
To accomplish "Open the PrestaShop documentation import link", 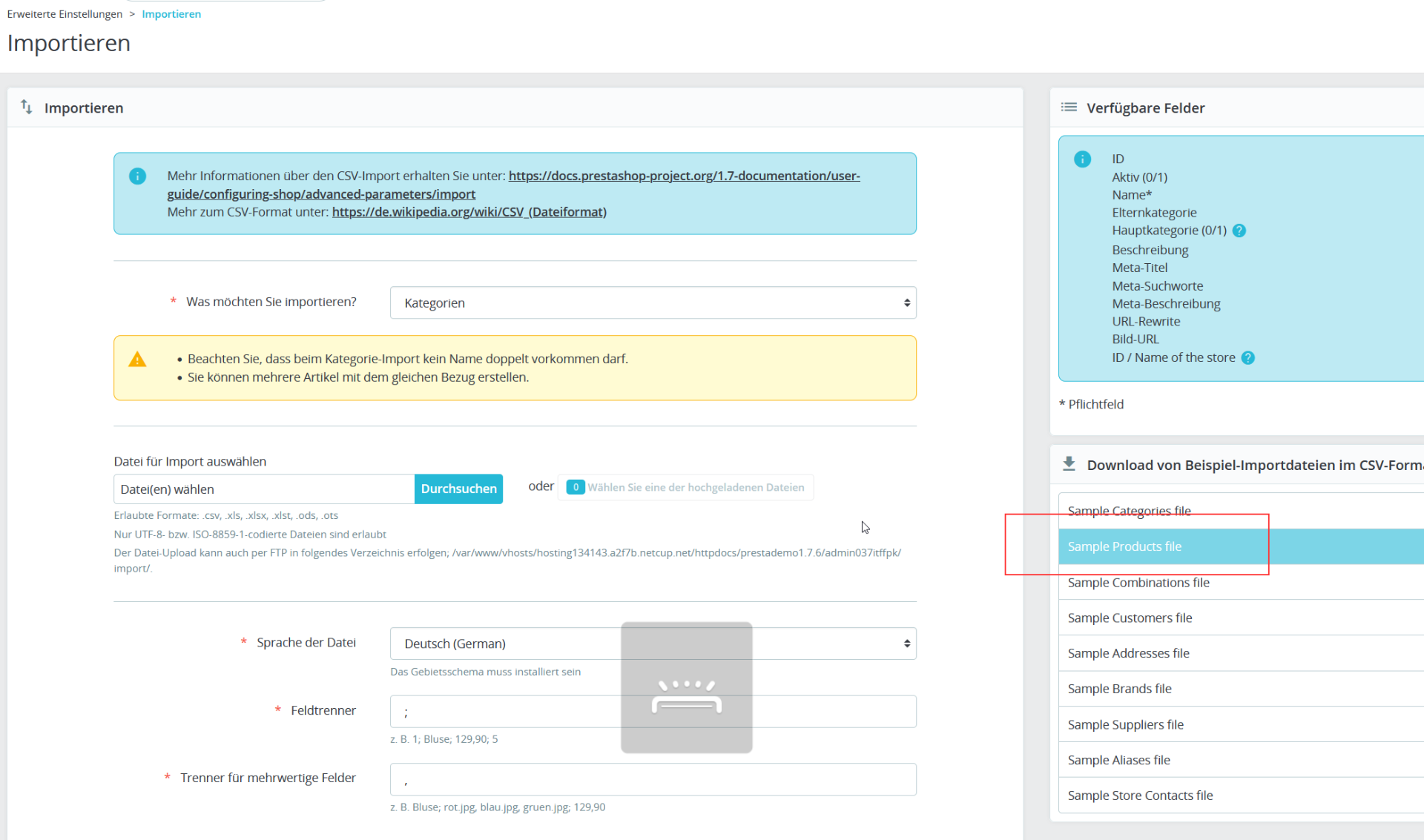I will [684, 176].
